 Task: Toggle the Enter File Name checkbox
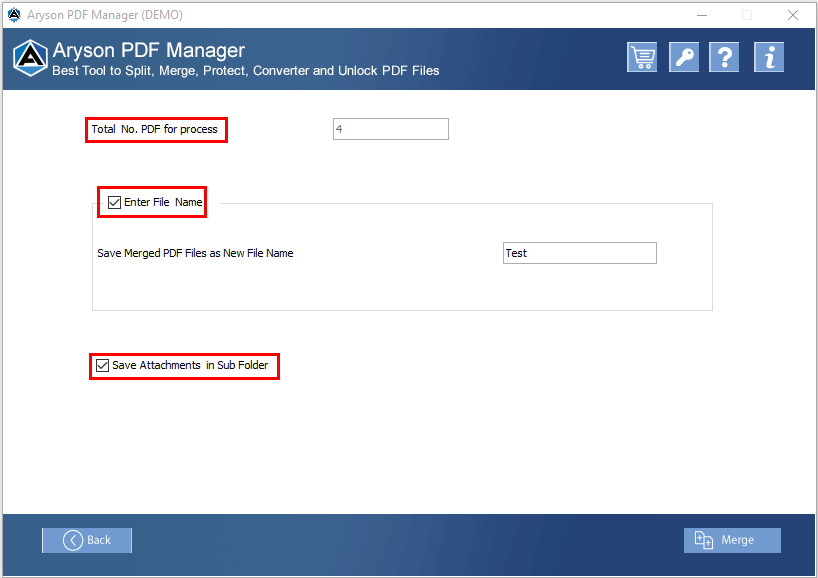(x=114, y=202)
